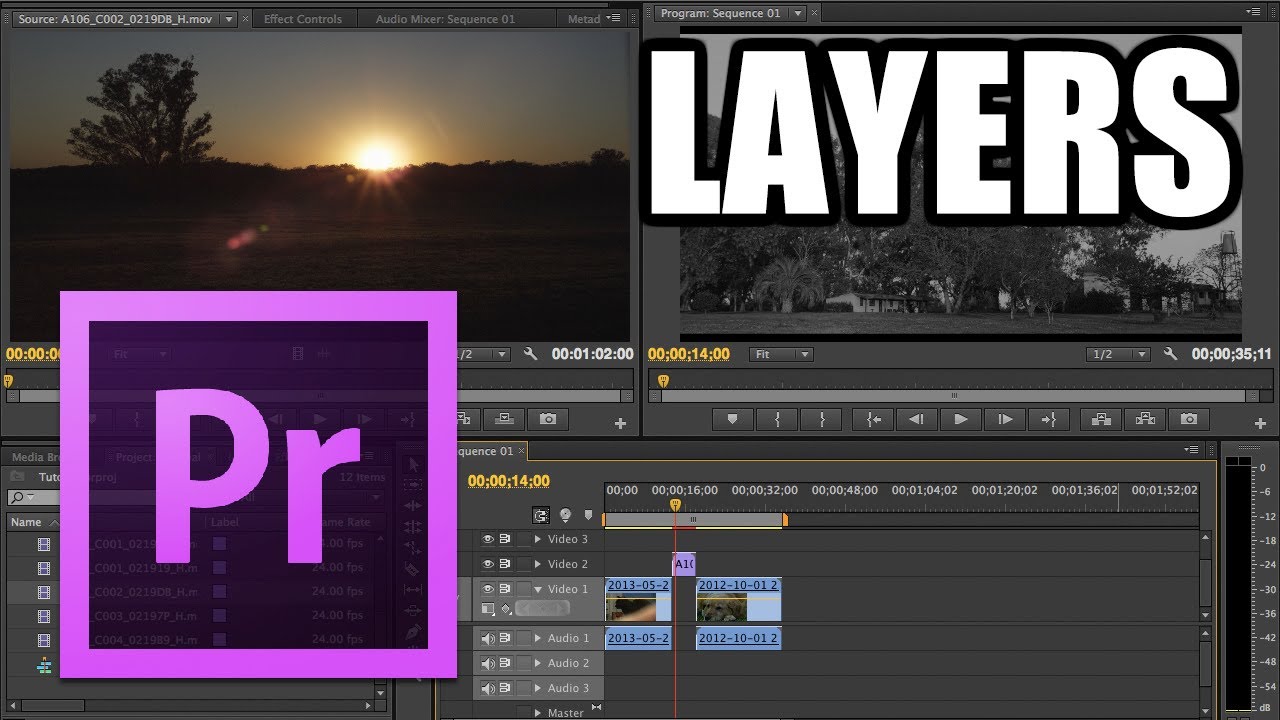Hide Video 2 track with eye icon

488,564
